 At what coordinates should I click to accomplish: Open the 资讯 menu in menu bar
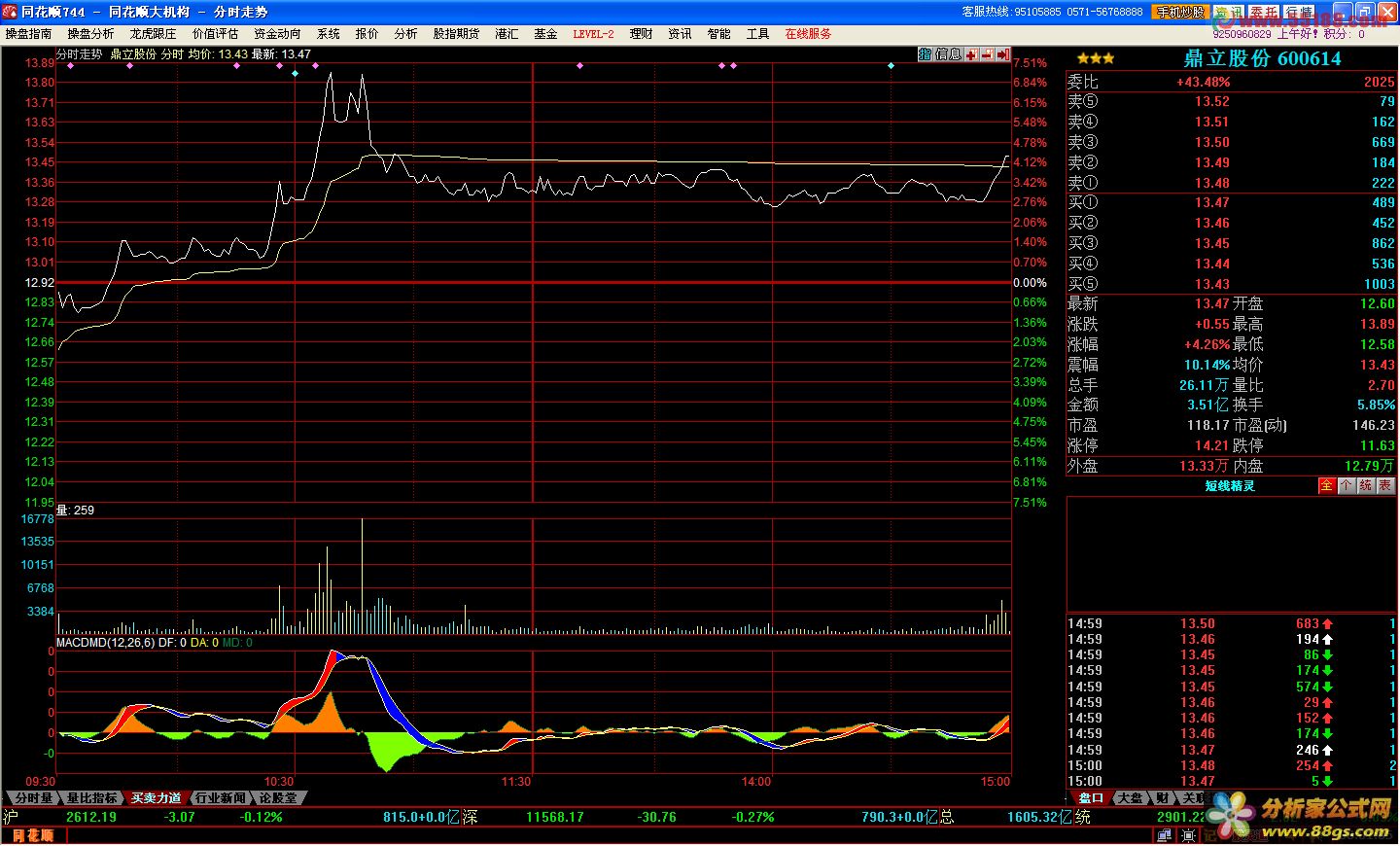point(681,34)
